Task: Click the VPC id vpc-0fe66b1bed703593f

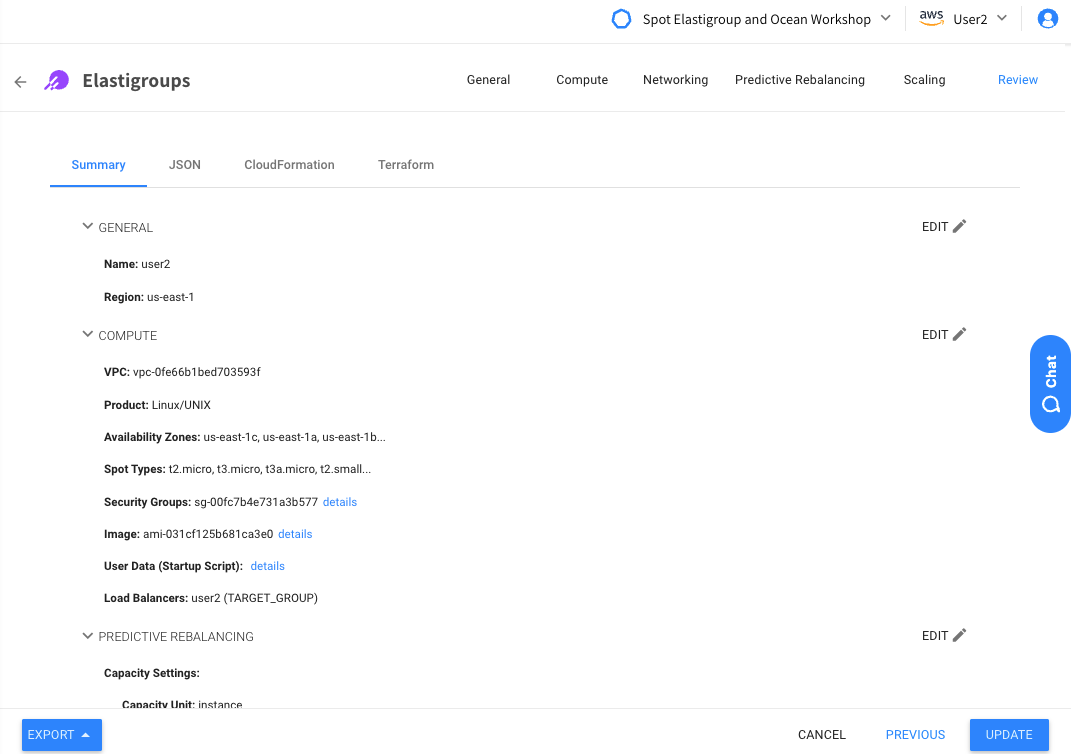Action: tap(197, 372)
